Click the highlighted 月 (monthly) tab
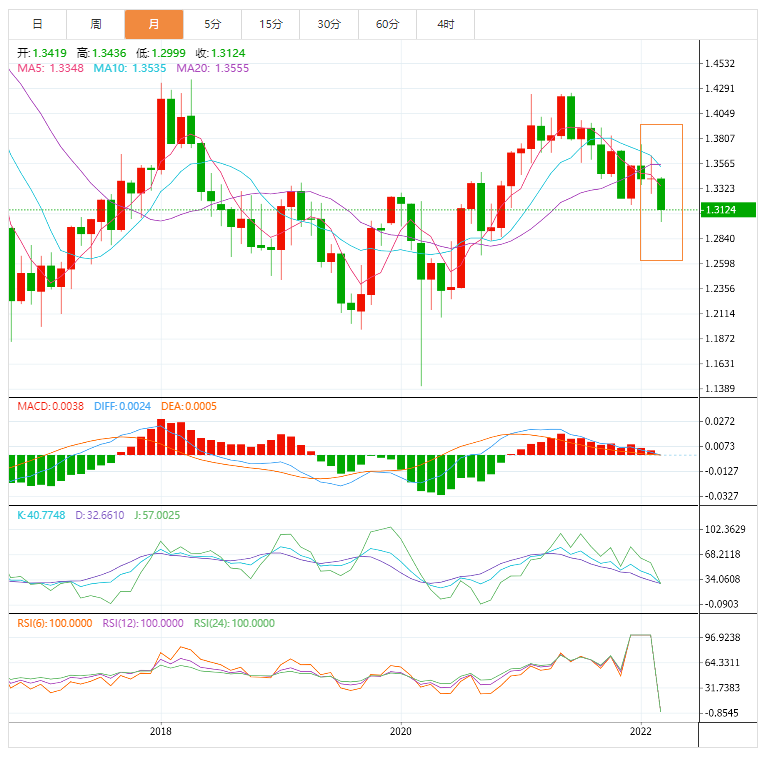The height and width of the screenshot is (757, 771). point(153,24)
